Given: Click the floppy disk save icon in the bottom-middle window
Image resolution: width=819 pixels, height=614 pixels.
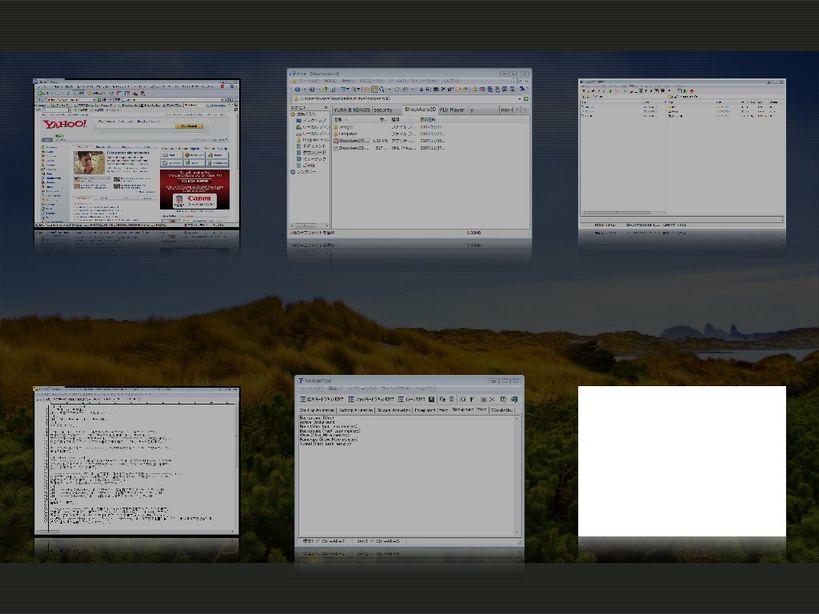Looking at the screenshot, I should 431,399.
